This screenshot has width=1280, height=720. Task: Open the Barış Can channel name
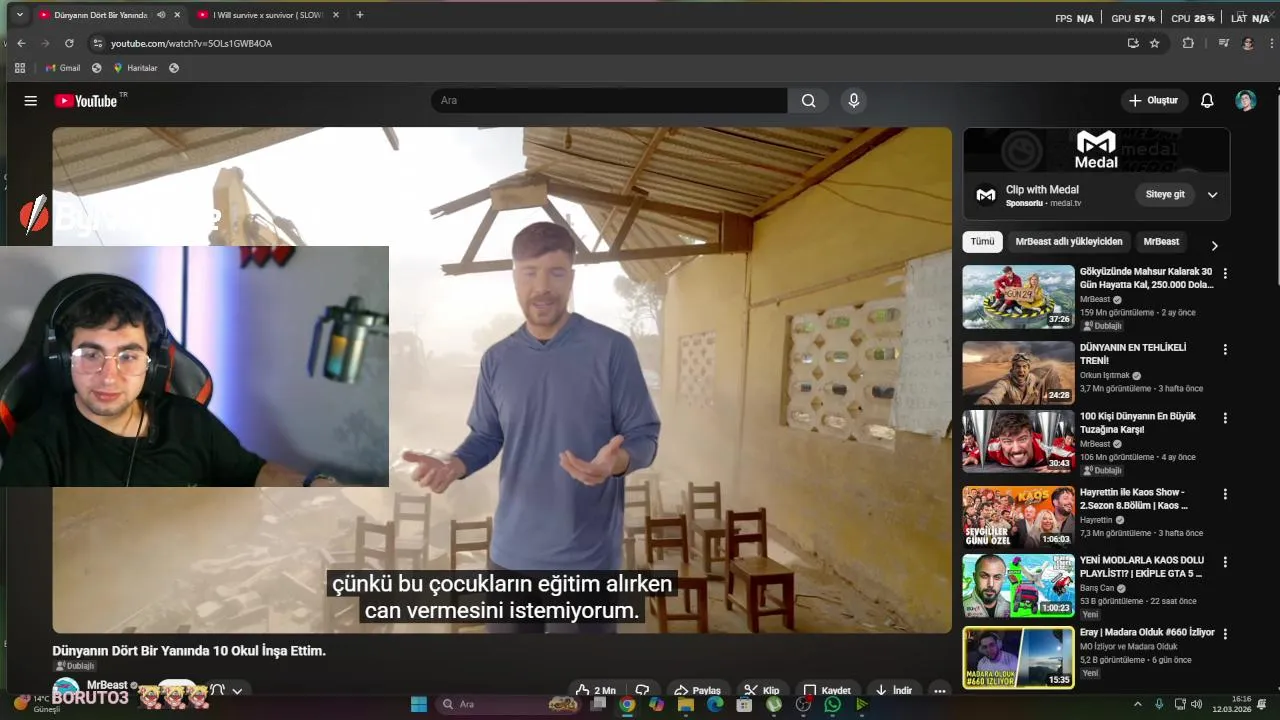click(x=1099, y=588)
